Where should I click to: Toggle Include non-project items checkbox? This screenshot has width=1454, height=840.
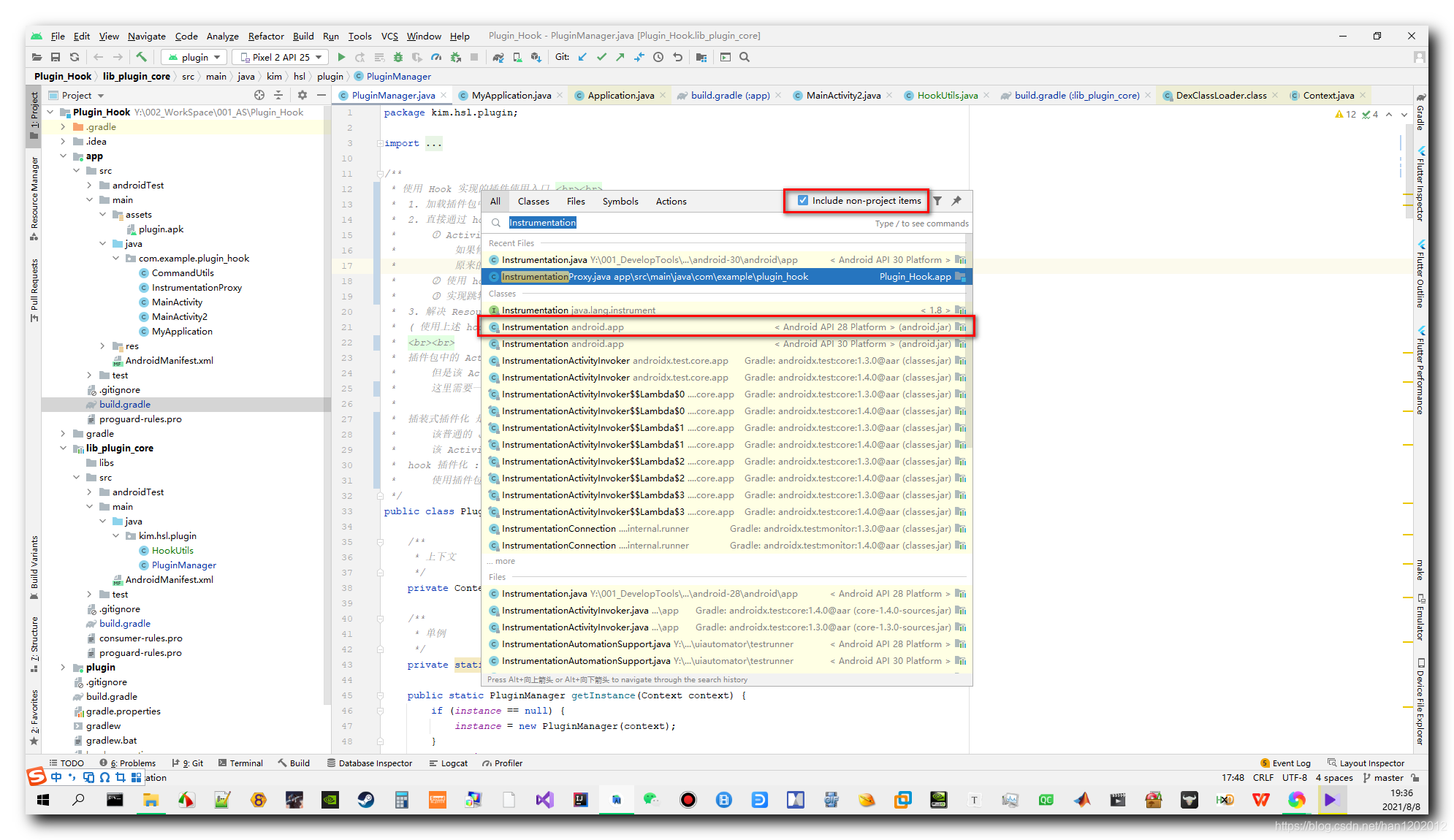point(800,200)
